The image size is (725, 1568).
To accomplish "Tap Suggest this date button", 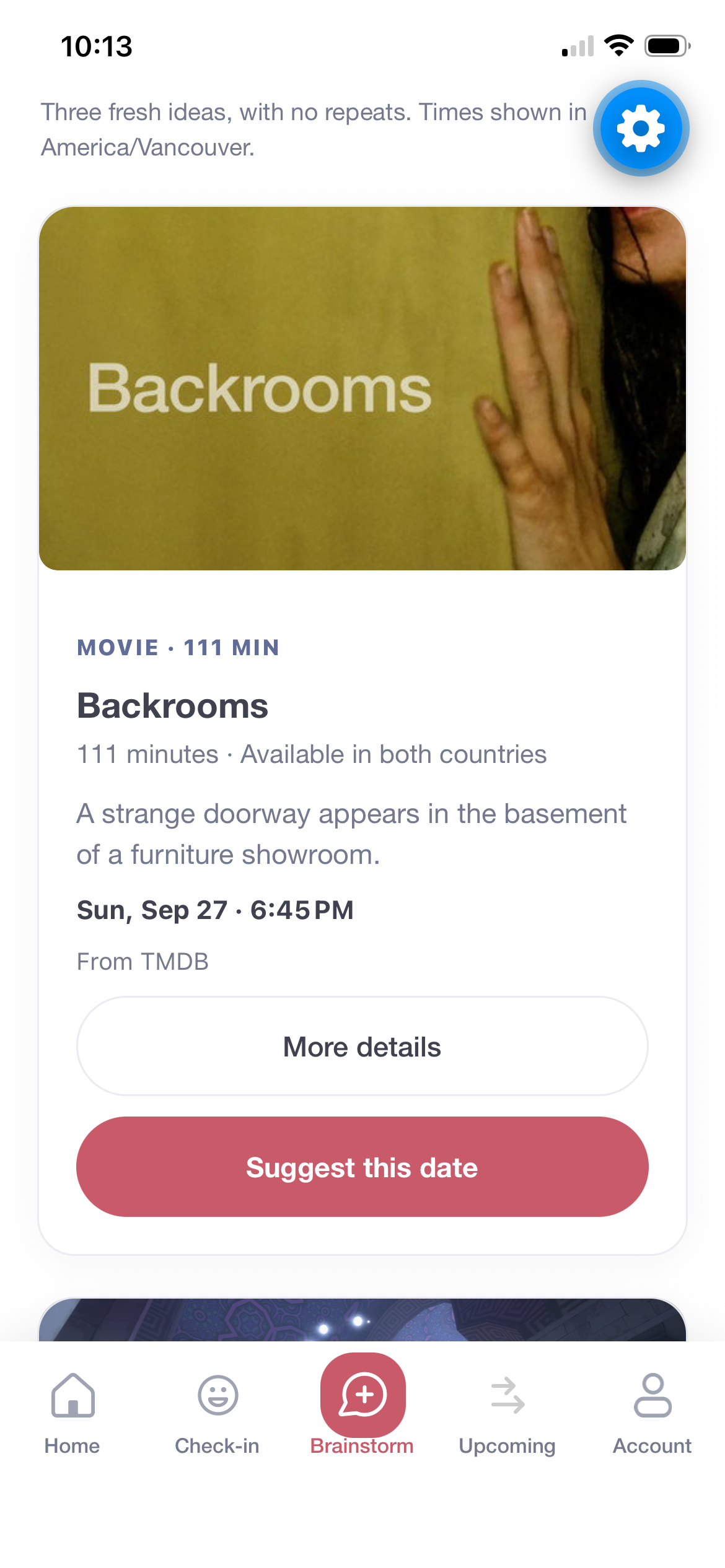I will coord(362,1167).
